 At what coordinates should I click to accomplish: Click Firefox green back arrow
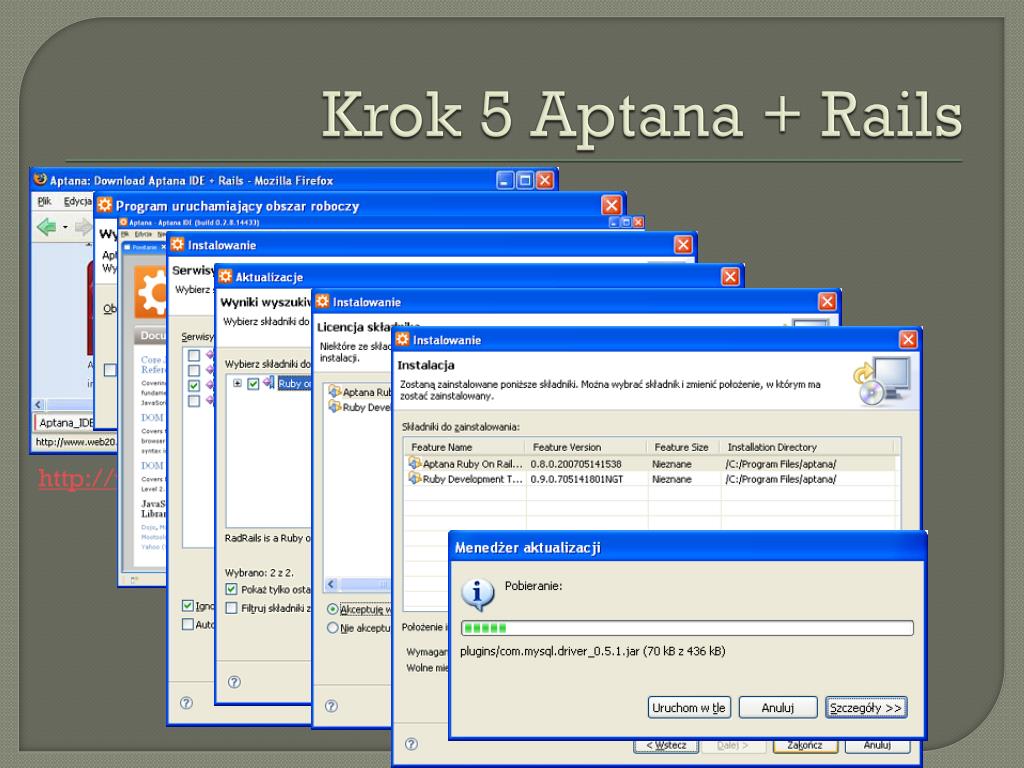coord(46,227)
